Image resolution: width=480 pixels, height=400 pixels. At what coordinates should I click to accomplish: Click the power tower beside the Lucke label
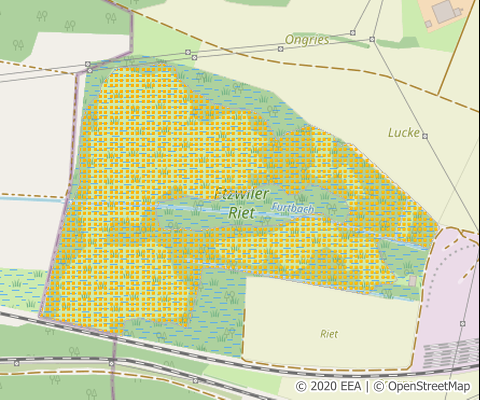tap(425, 136)
